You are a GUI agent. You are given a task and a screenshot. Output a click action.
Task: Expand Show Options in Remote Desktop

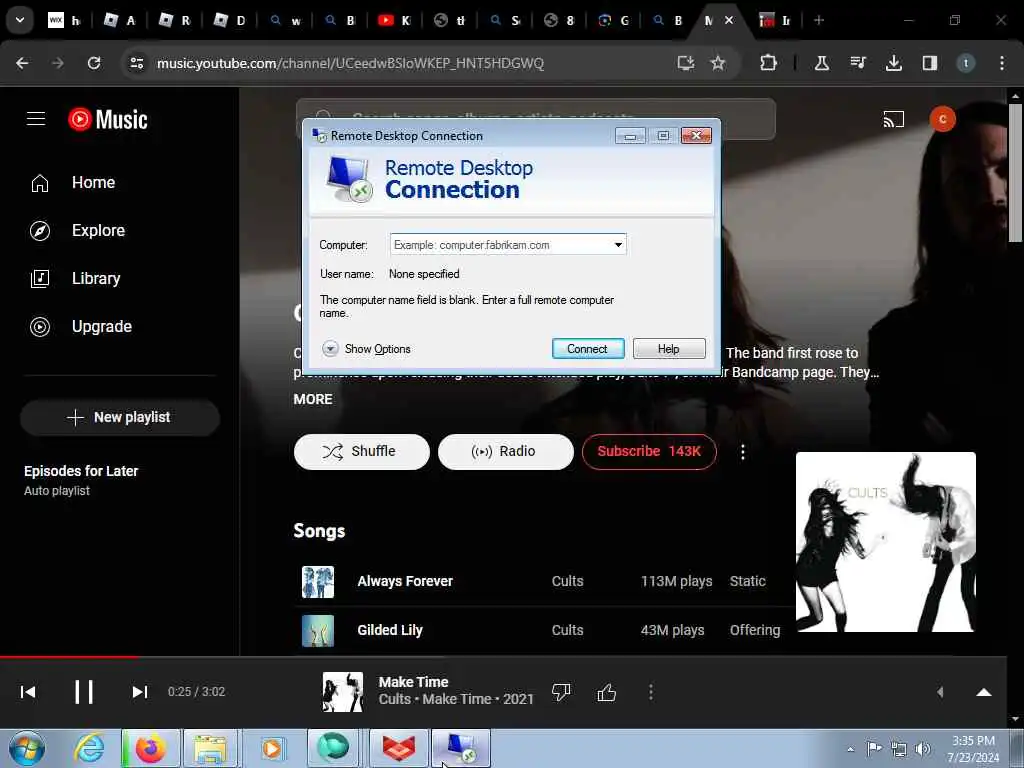click(x=367, y=349)
